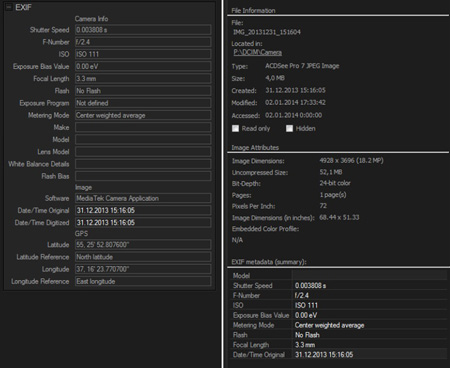Click the Focal Length 3.3 mm field
This screenshot has height=368, width=450.
pos(143,79)
